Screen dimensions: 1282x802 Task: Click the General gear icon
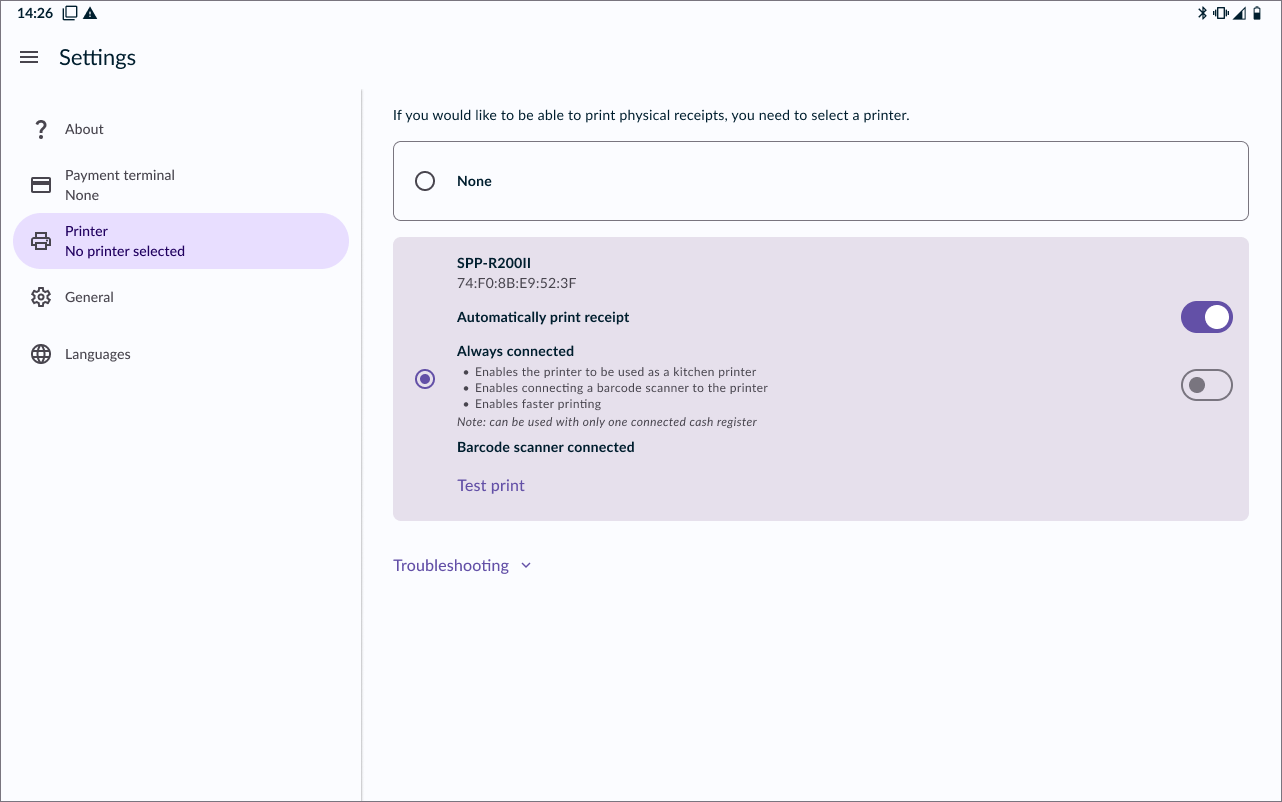click(41, 297)
